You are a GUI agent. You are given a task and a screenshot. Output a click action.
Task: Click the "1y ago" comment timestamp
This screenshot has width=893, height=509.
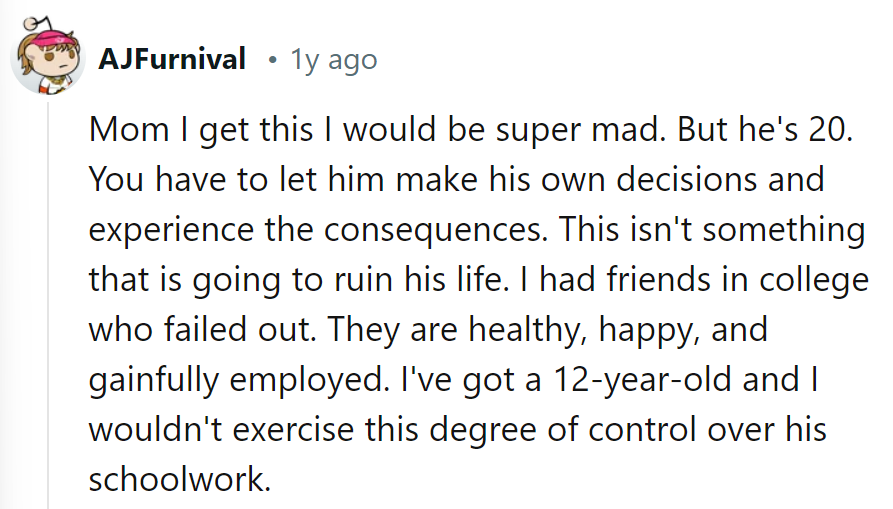334,60
